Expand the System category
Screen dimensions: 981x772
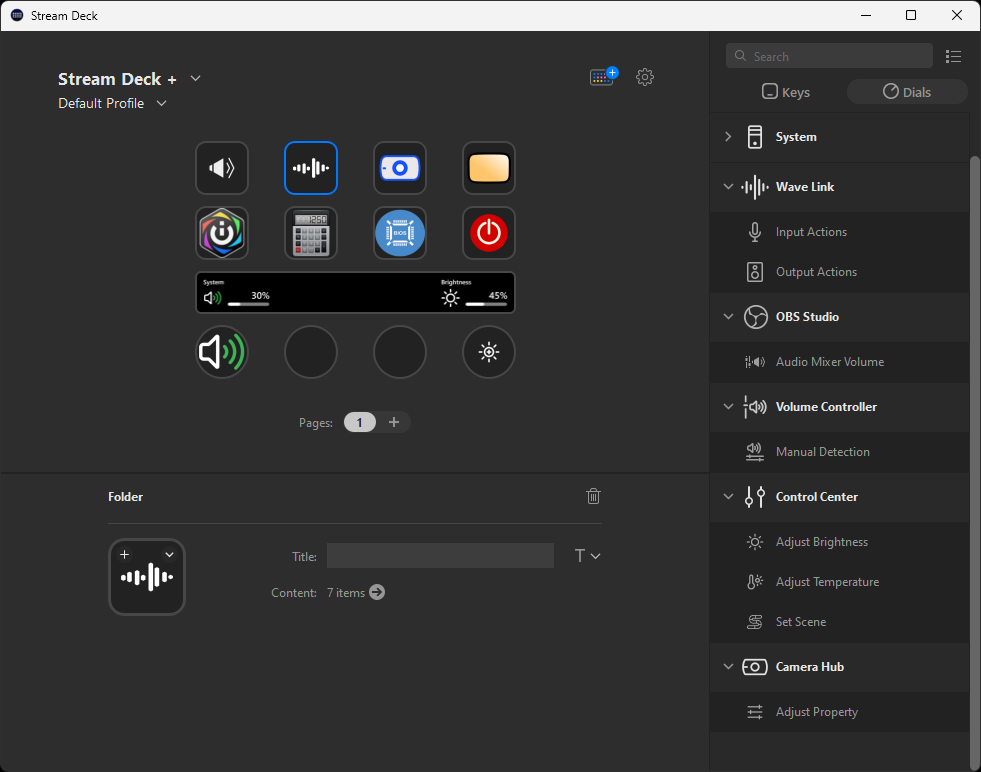point(728,137)
